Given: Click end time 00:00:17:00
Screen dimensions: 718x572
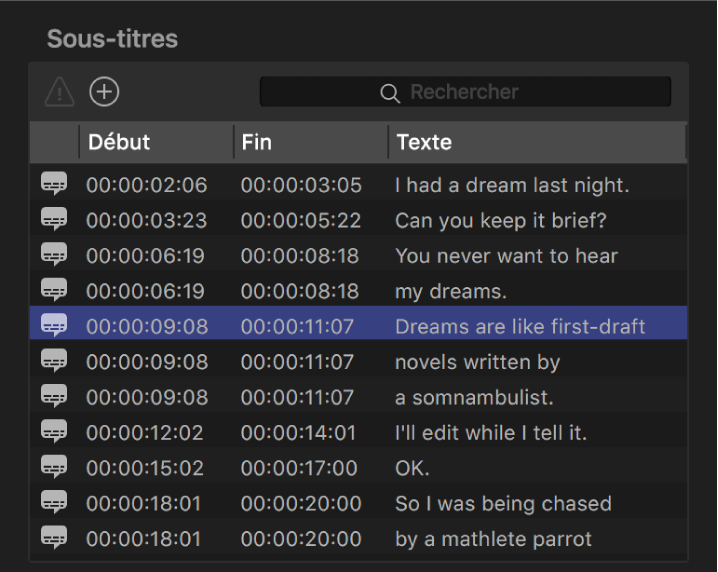Looking at the screenshot, I should [300, 467].
